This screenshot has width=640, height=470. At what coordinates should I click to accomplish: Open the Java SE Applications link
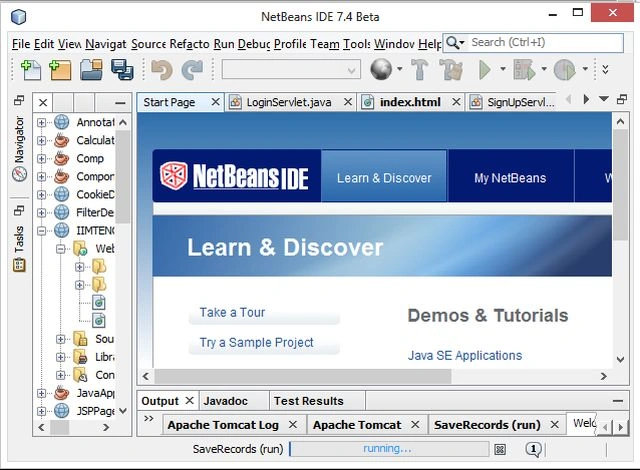[465, 355]
